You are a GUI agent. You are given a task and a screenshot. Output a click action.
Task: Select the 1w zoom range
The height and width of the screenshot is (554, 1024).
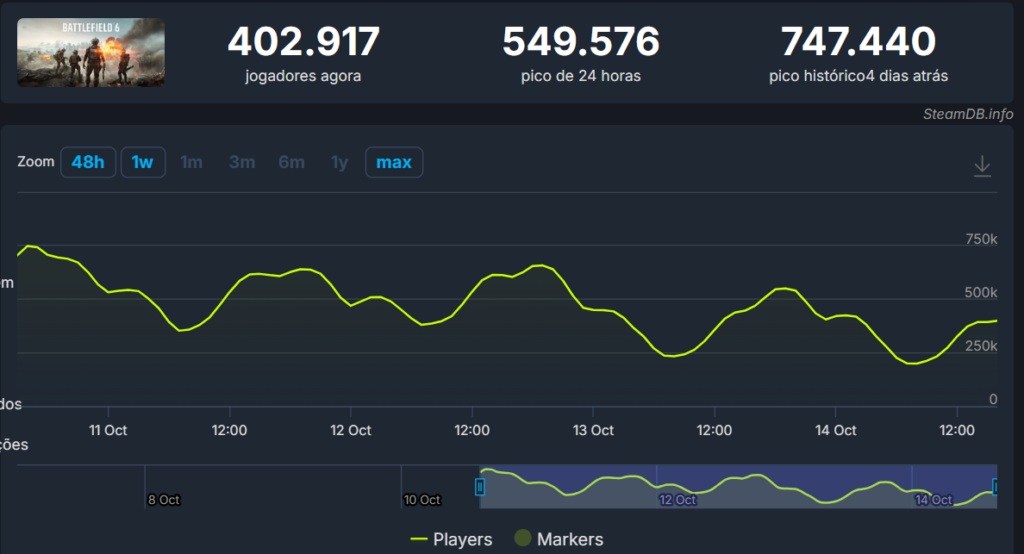[143, 162]
